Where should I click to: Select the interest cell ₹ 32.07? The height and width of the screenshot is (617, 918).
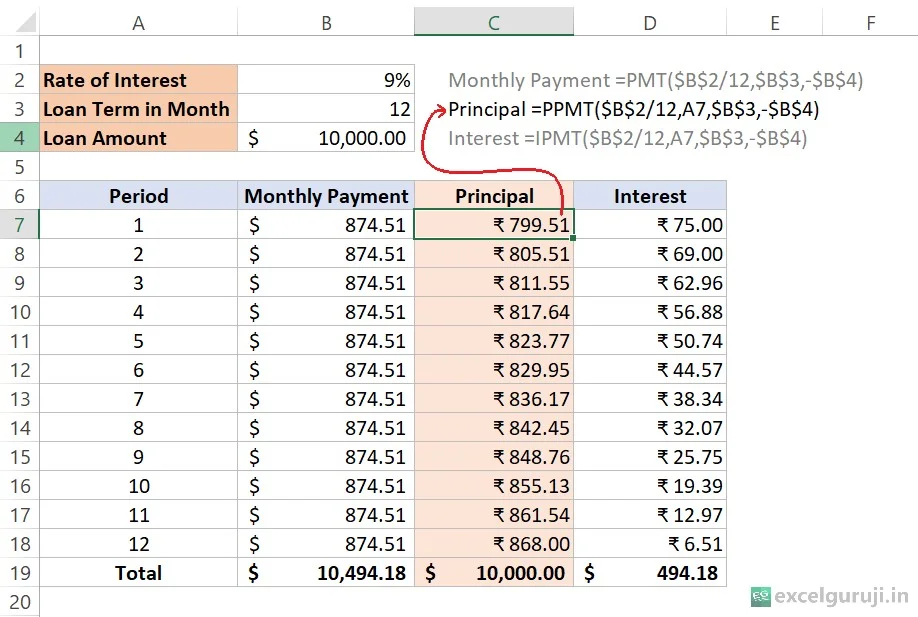[650, 427]
